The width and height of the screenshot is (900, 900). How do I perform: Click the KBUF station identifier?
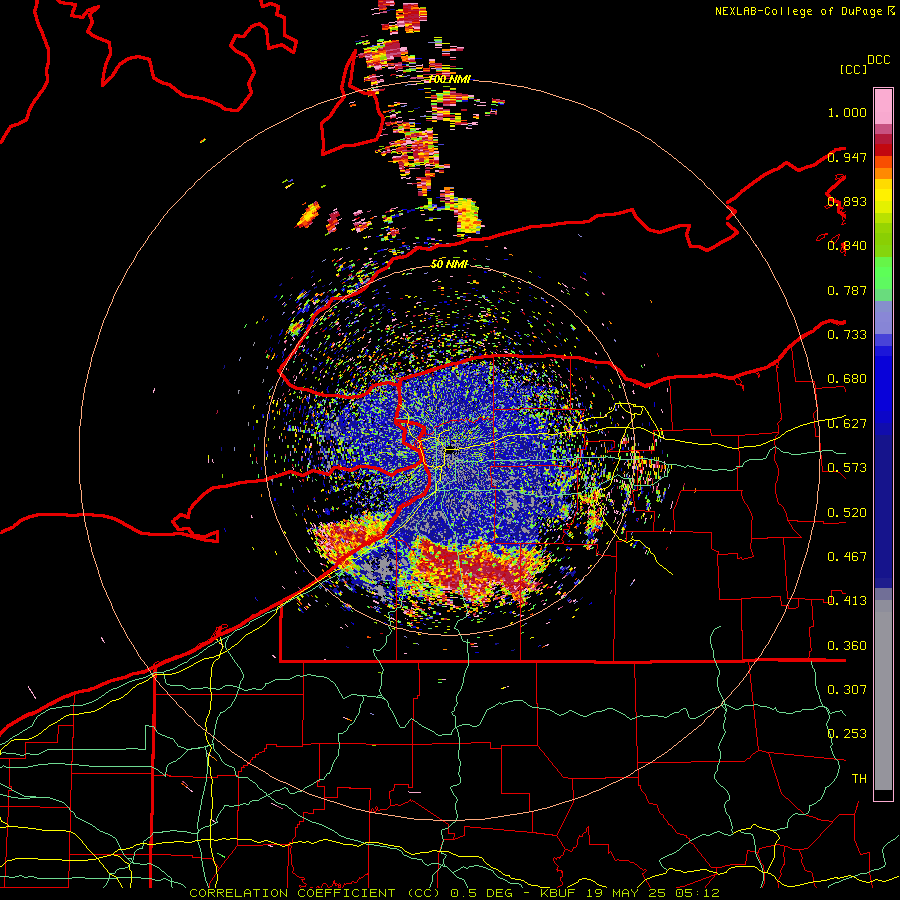pos(557,893)
